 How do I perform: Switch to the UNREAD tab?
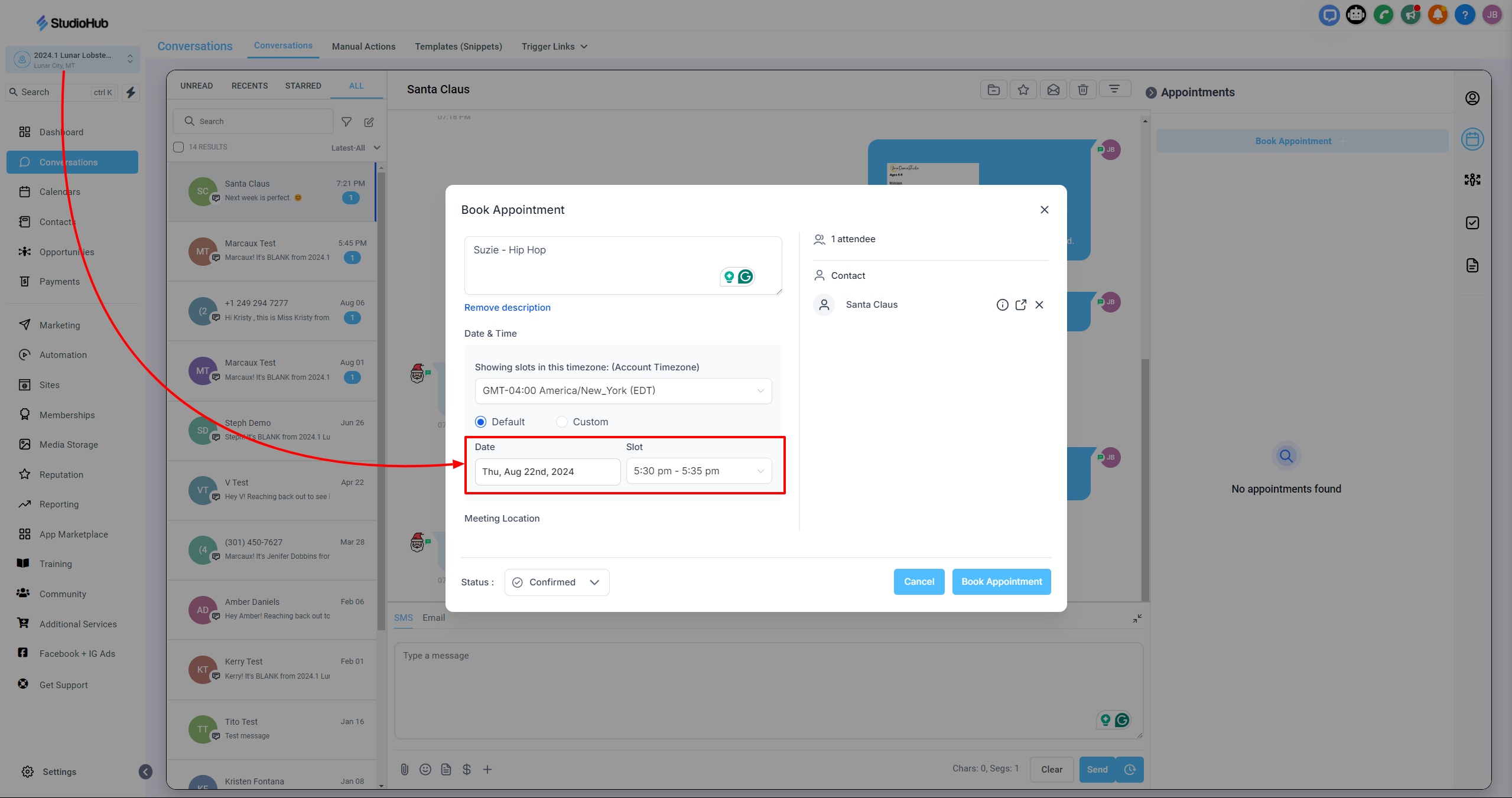coord(196,86)
